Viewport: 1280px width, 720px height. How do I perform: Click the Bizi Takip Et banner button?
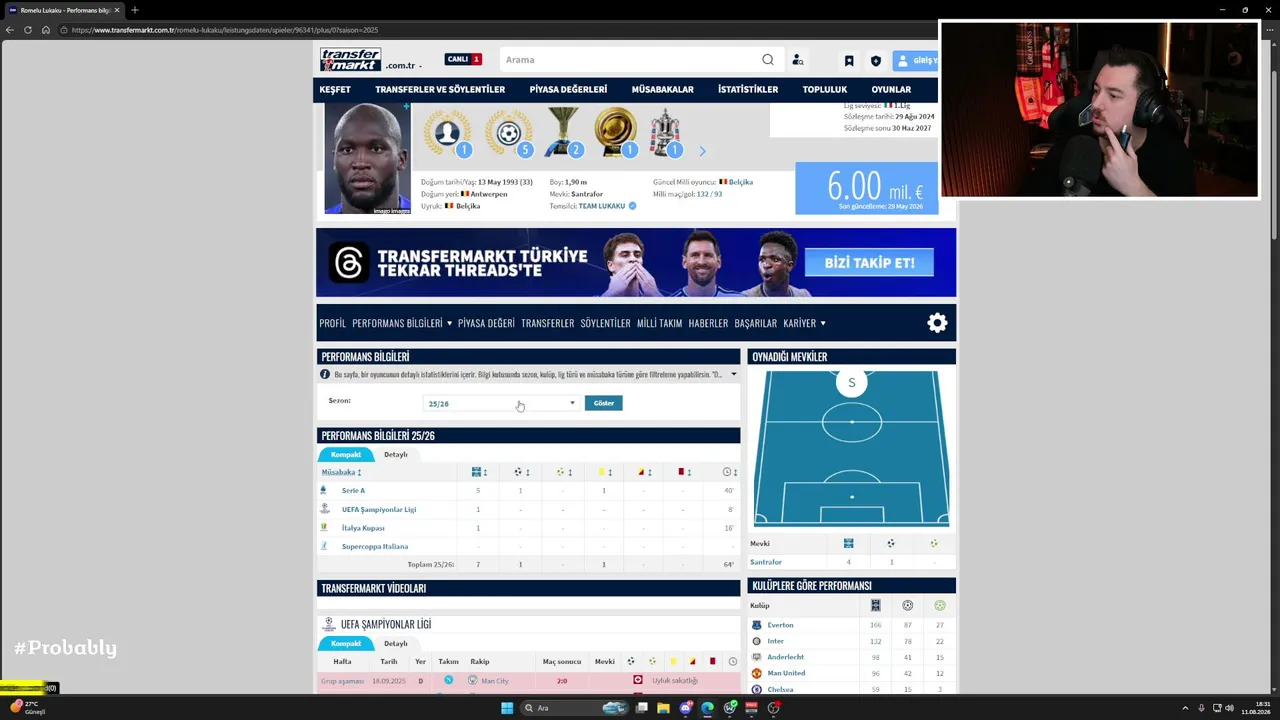point(869,263)
